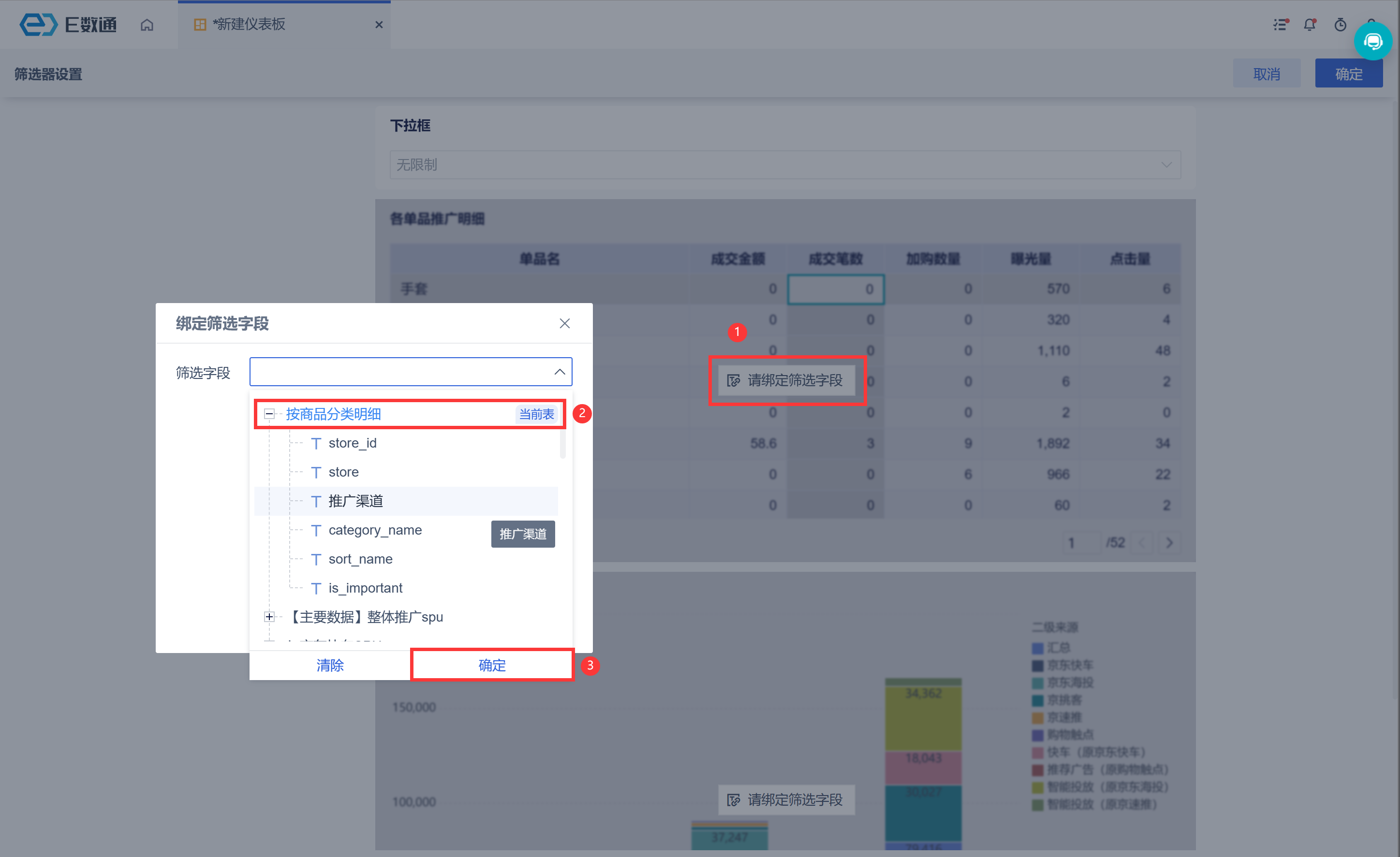Switch to the 新建仪表板 tab
The image size is (1400, 857).
[249, 25]
